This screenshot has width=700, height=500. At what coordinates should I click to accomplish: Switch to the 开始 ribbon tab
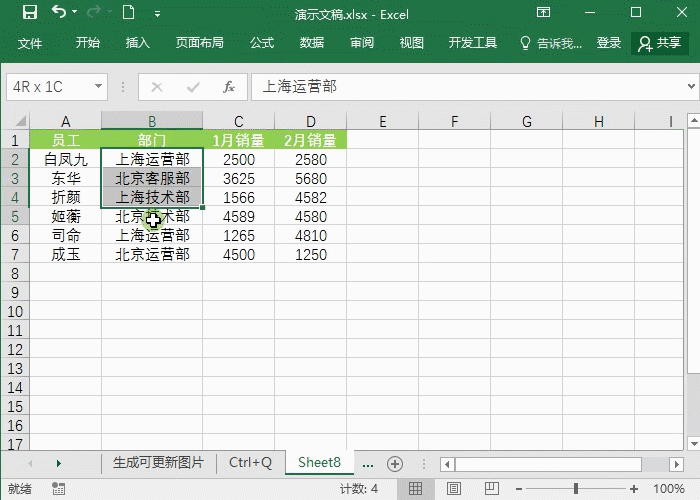pos(88,43)
